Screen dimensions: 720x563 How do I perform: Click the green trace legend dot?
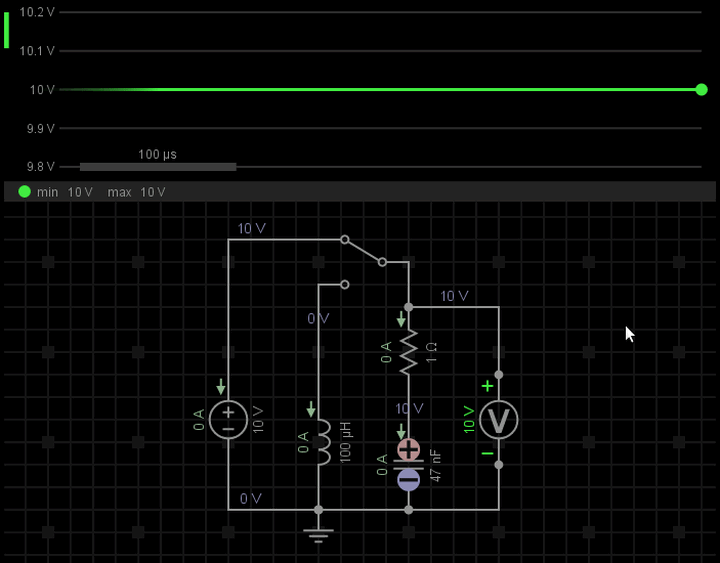[x=24, y=192]
